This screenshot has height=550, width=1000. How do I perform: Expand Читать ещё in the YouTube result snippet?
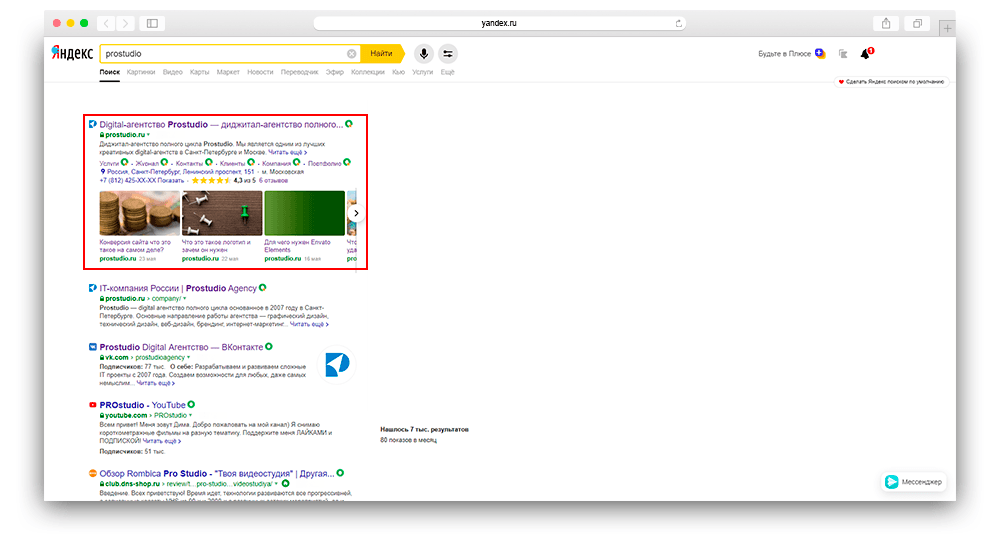point(162,441)
